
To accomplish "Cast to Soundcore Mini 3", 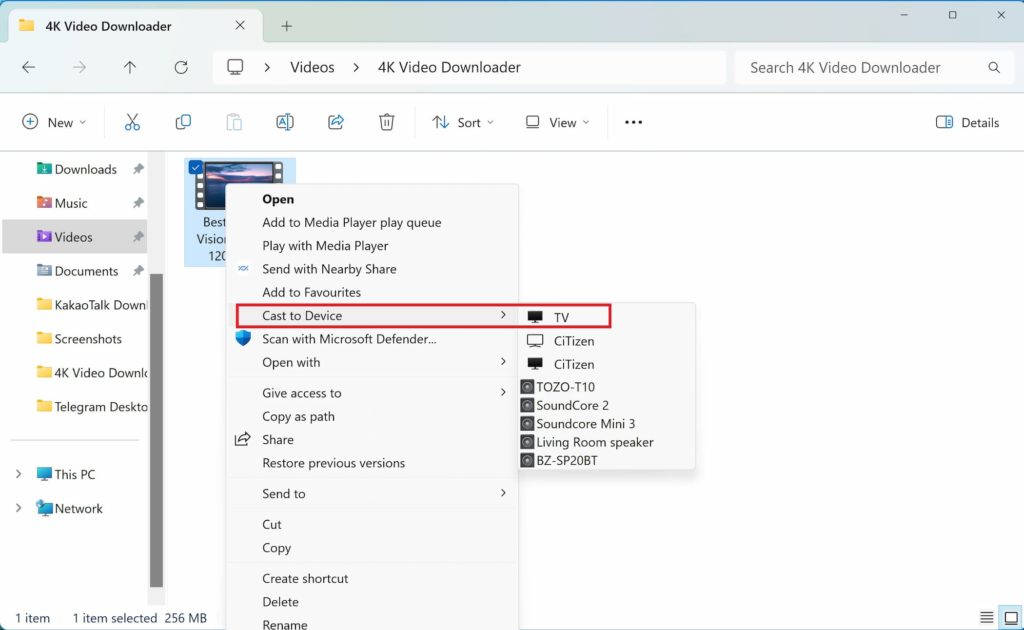I will point(606,423).
